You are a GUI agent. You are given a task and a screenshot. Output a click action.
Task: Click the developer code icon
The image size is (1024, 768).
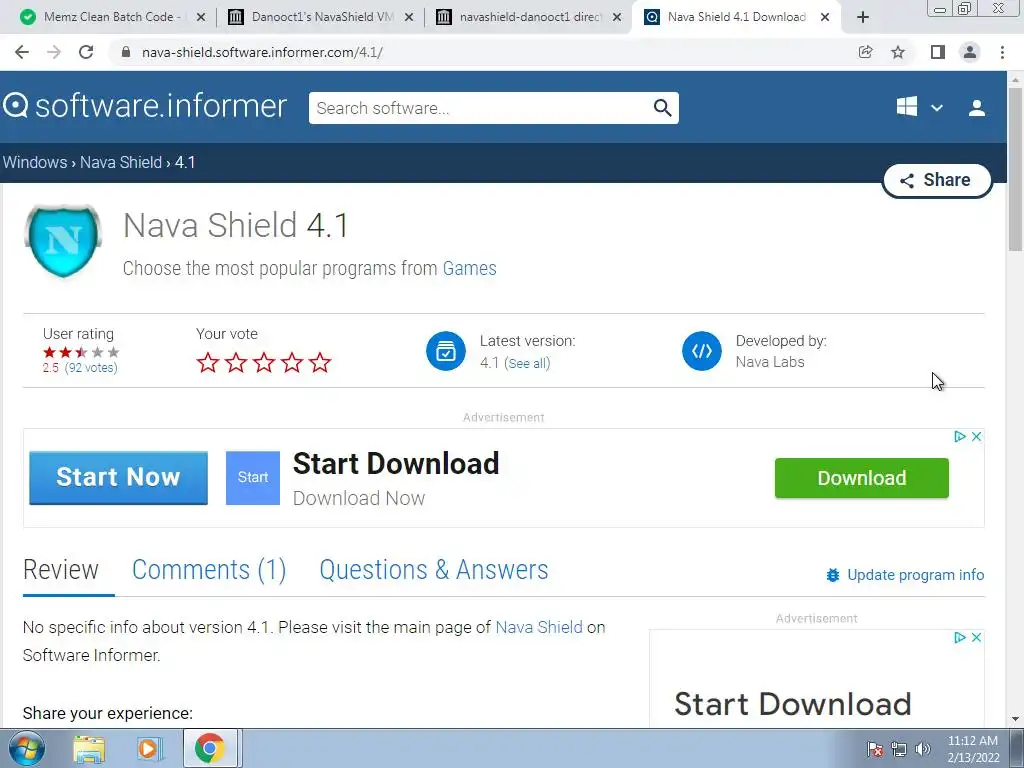click(702, 351)
